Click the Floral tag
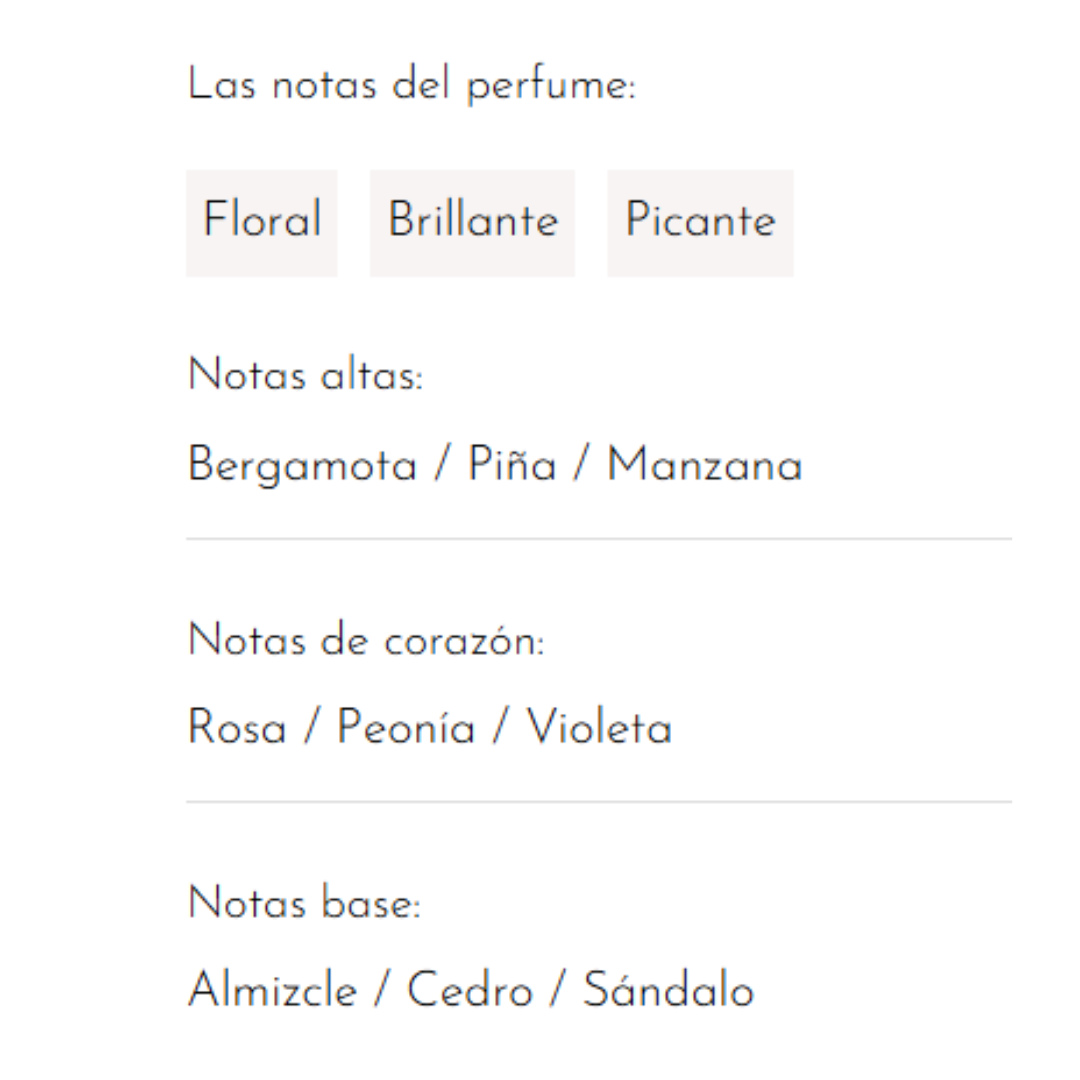 pyautogui.click(x=262, y=222)
